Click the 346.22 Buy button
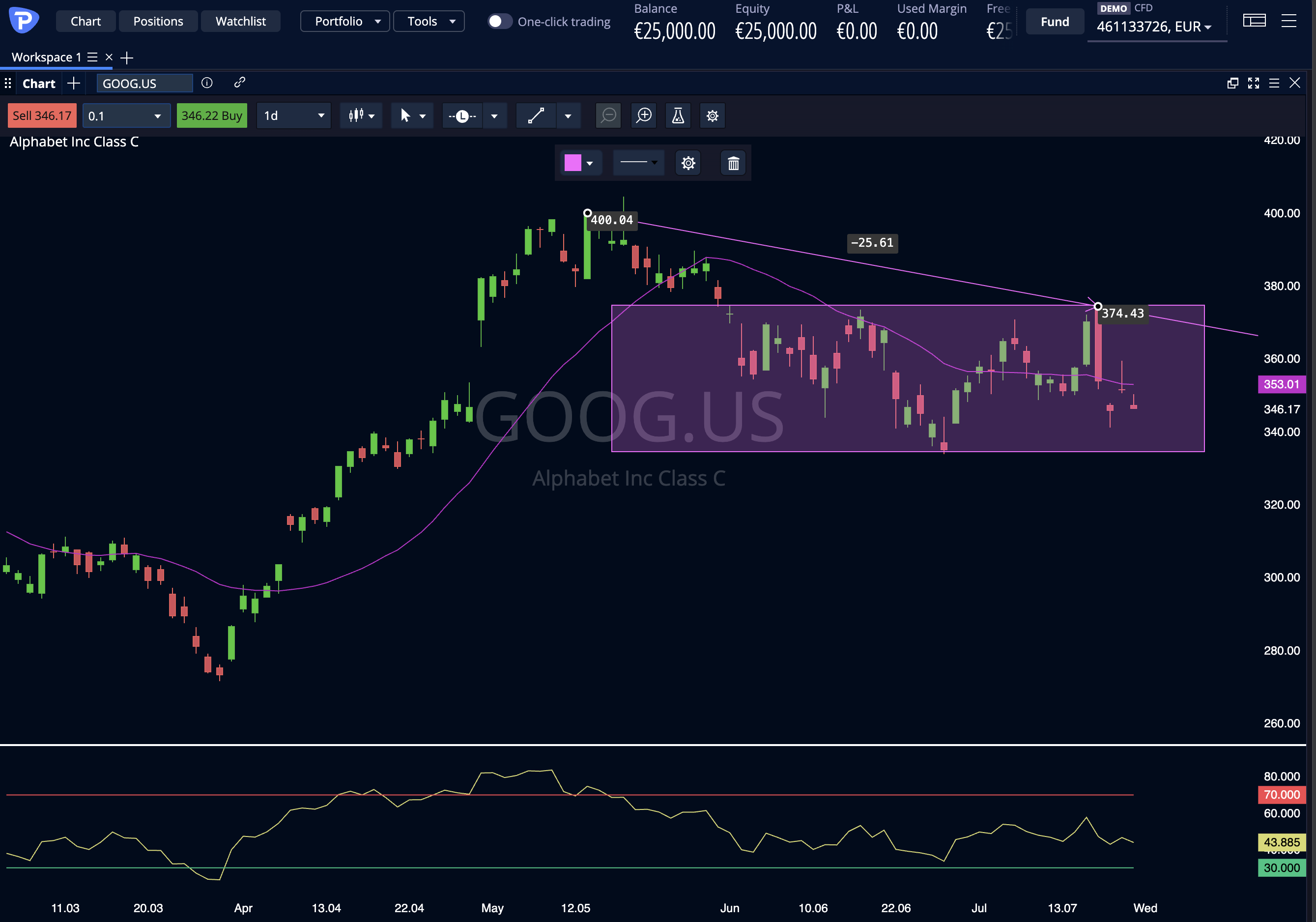Viewport: 1316px width, 922px height. click(211, 116)
